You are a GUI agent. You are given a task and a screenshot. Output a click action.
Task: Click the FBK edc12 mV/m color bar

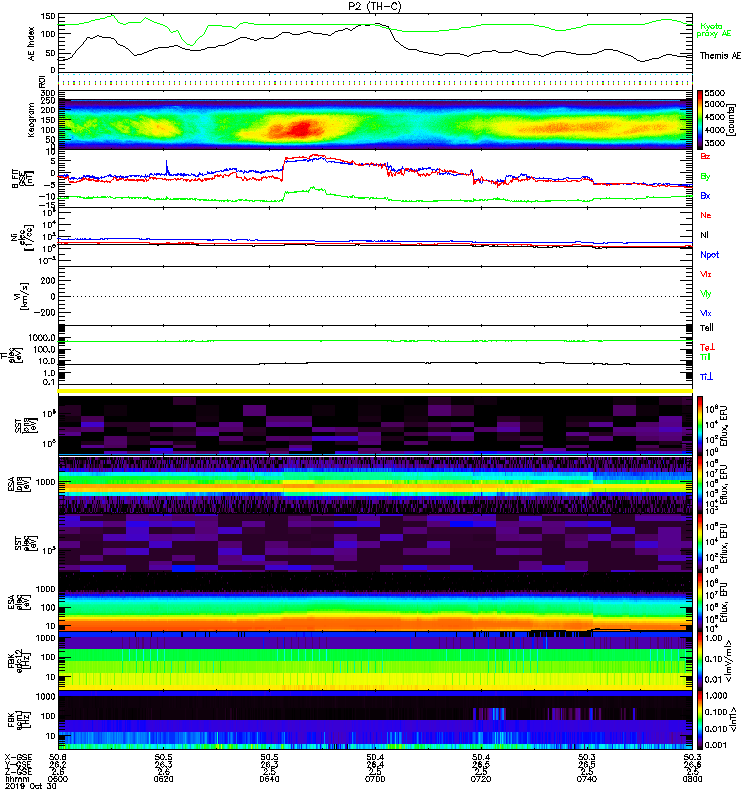700,661
